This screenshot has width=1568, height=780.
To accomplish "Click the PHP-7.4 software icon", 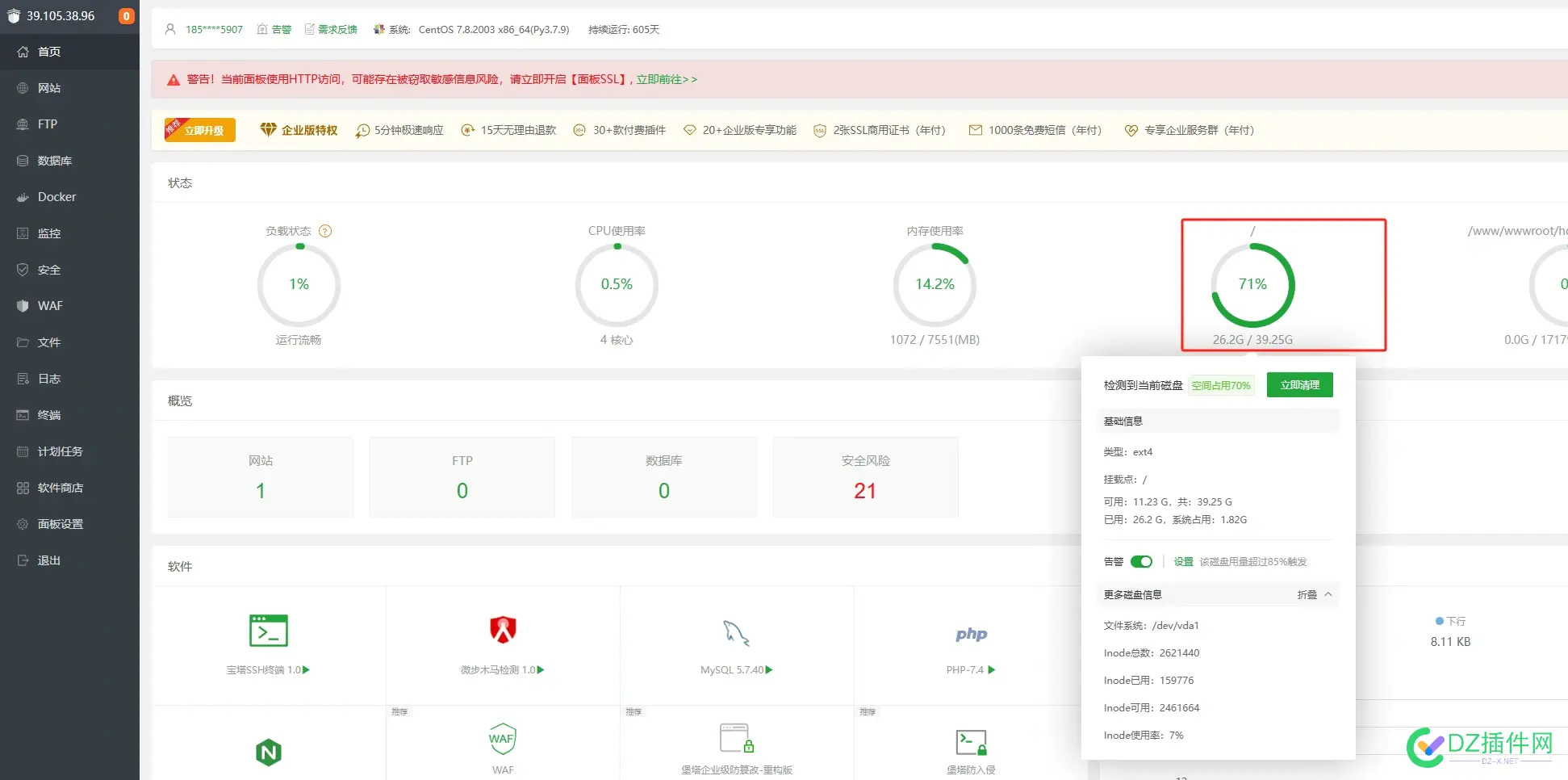I will pyautogui.click(x=971, y=635).
